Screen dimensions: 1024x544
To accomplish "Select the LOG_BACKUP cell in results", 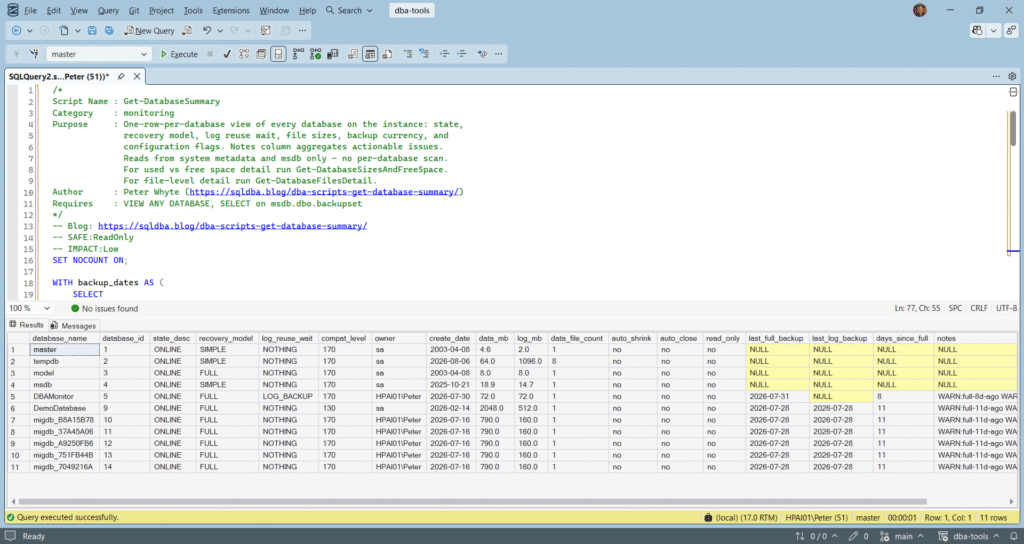I will click(287, 396).
